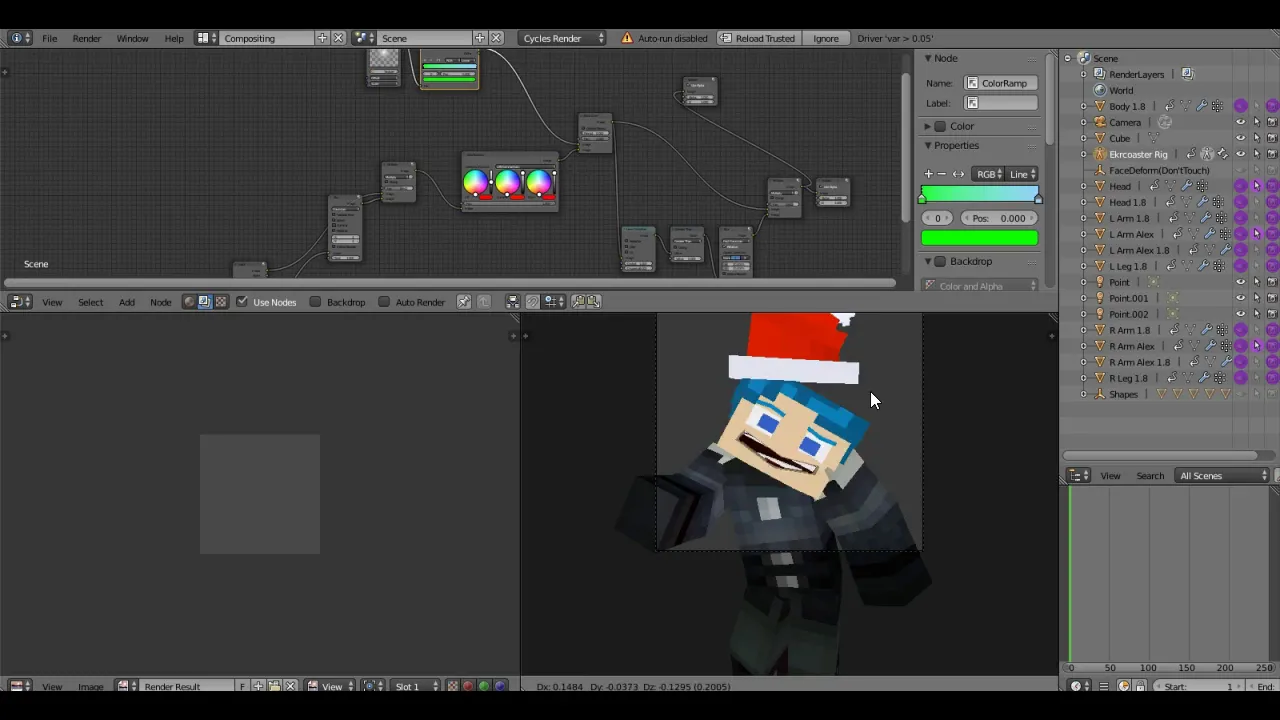Screen dimensions: 1280x720
Task: Unlink the Render Result image with X
Action: tap(290, 686)
